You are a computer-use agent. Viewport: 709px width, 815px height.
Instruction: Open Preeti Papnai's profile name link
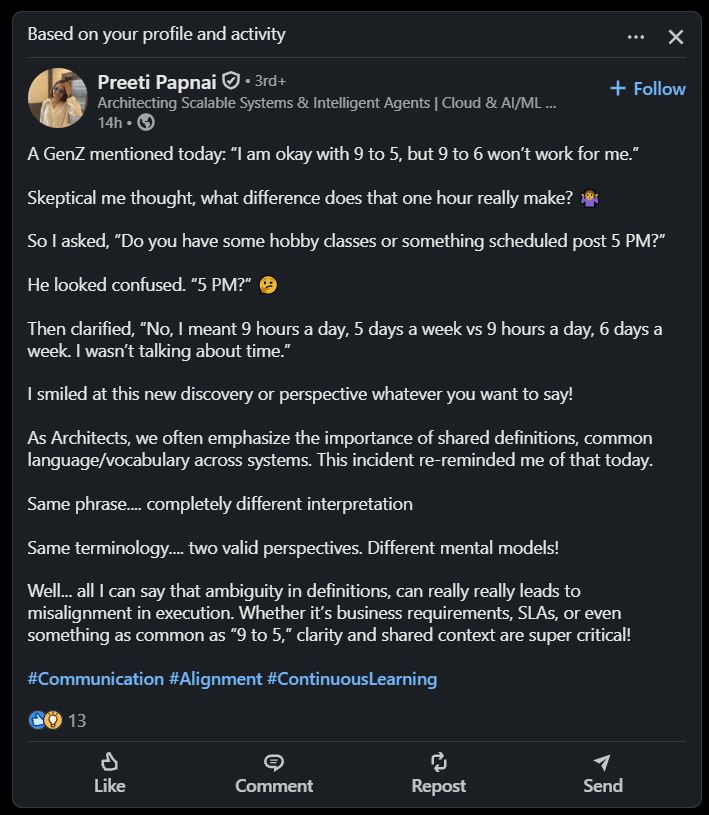(157, 82)
